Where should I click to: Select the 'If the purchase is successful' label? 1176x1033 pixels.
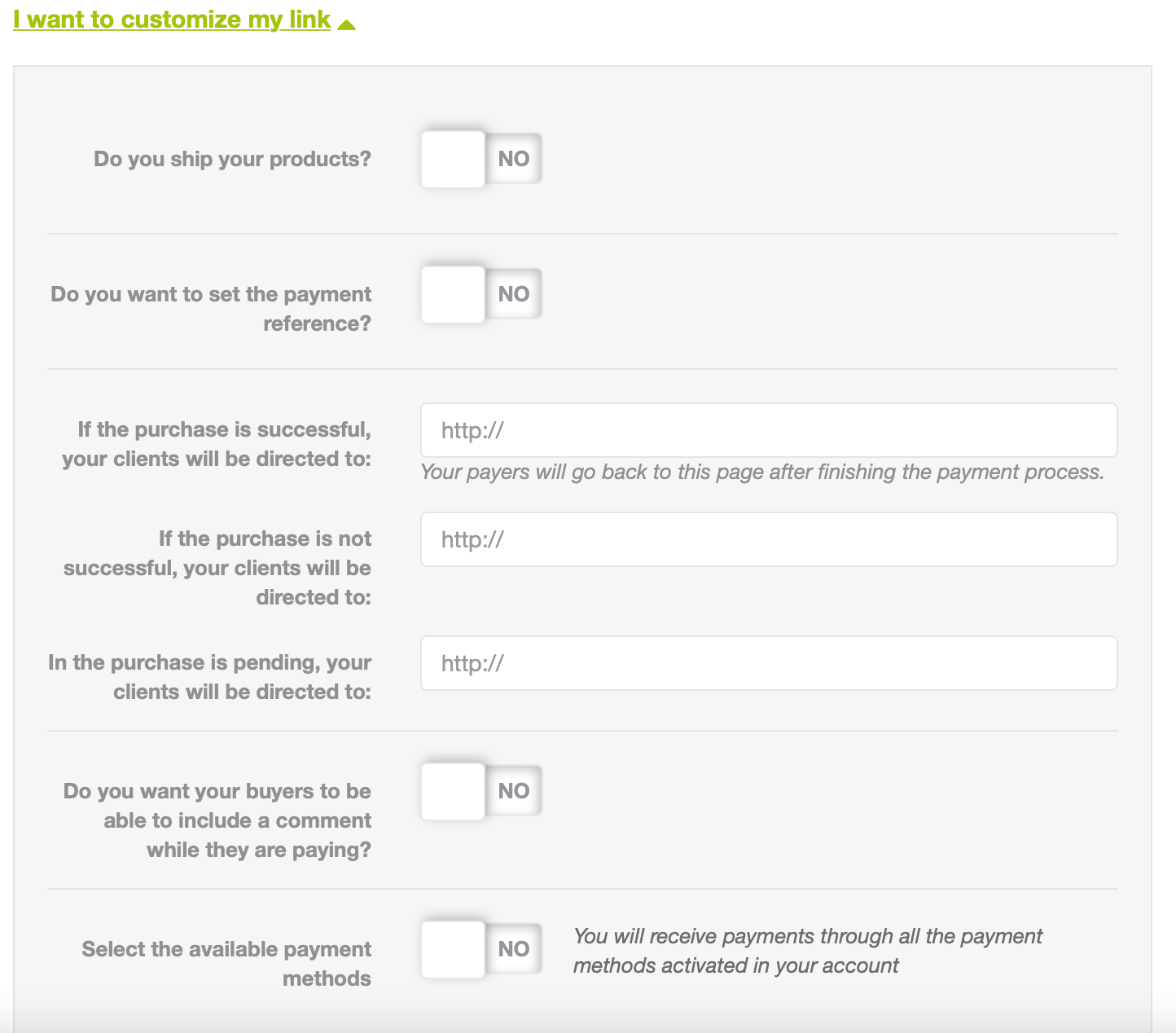(x=217, y=444)
